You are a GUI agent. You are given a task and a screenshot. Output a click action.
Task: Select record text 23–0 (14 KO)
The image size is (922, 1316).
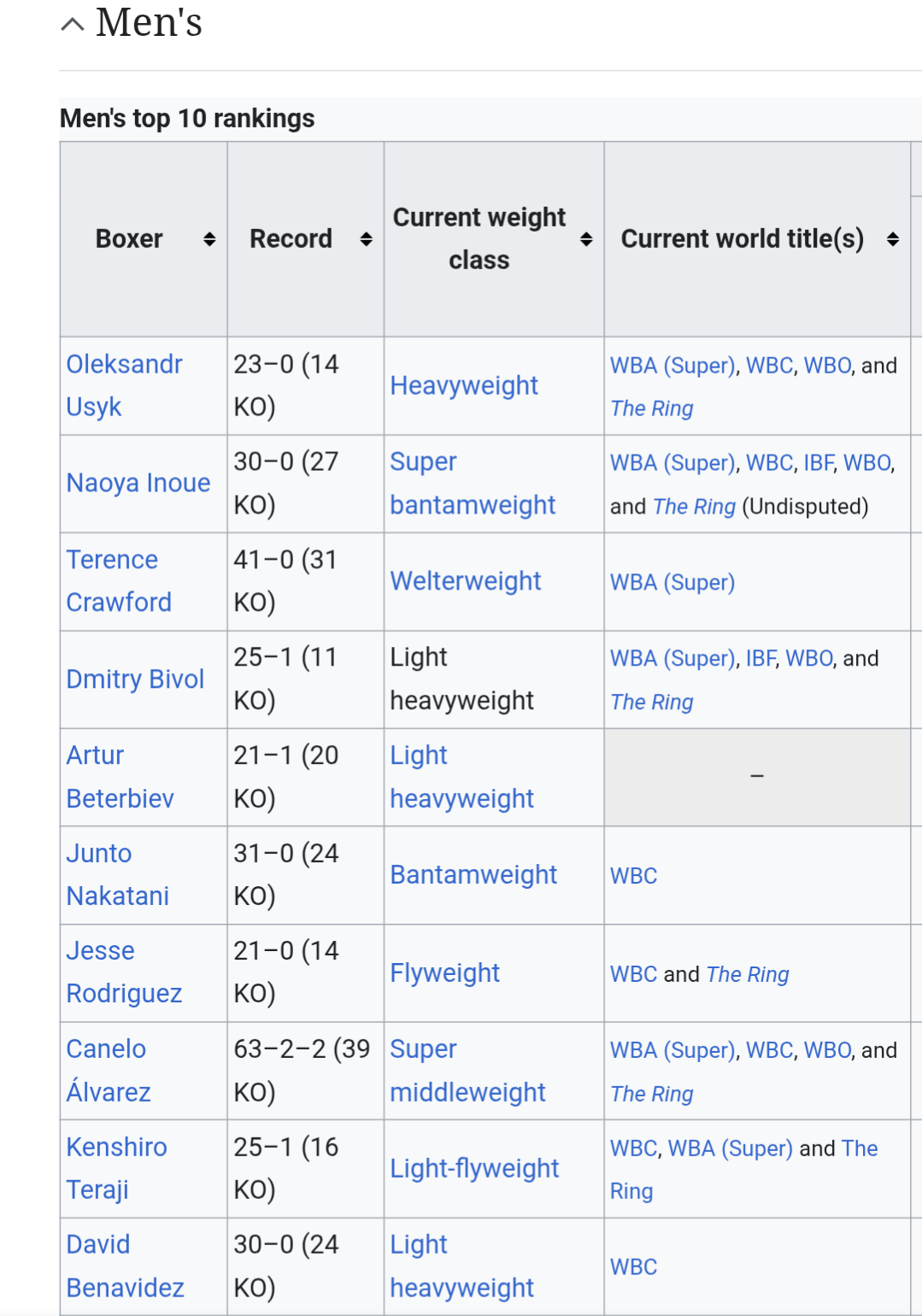pyautogui.click(x=286, y=385)
